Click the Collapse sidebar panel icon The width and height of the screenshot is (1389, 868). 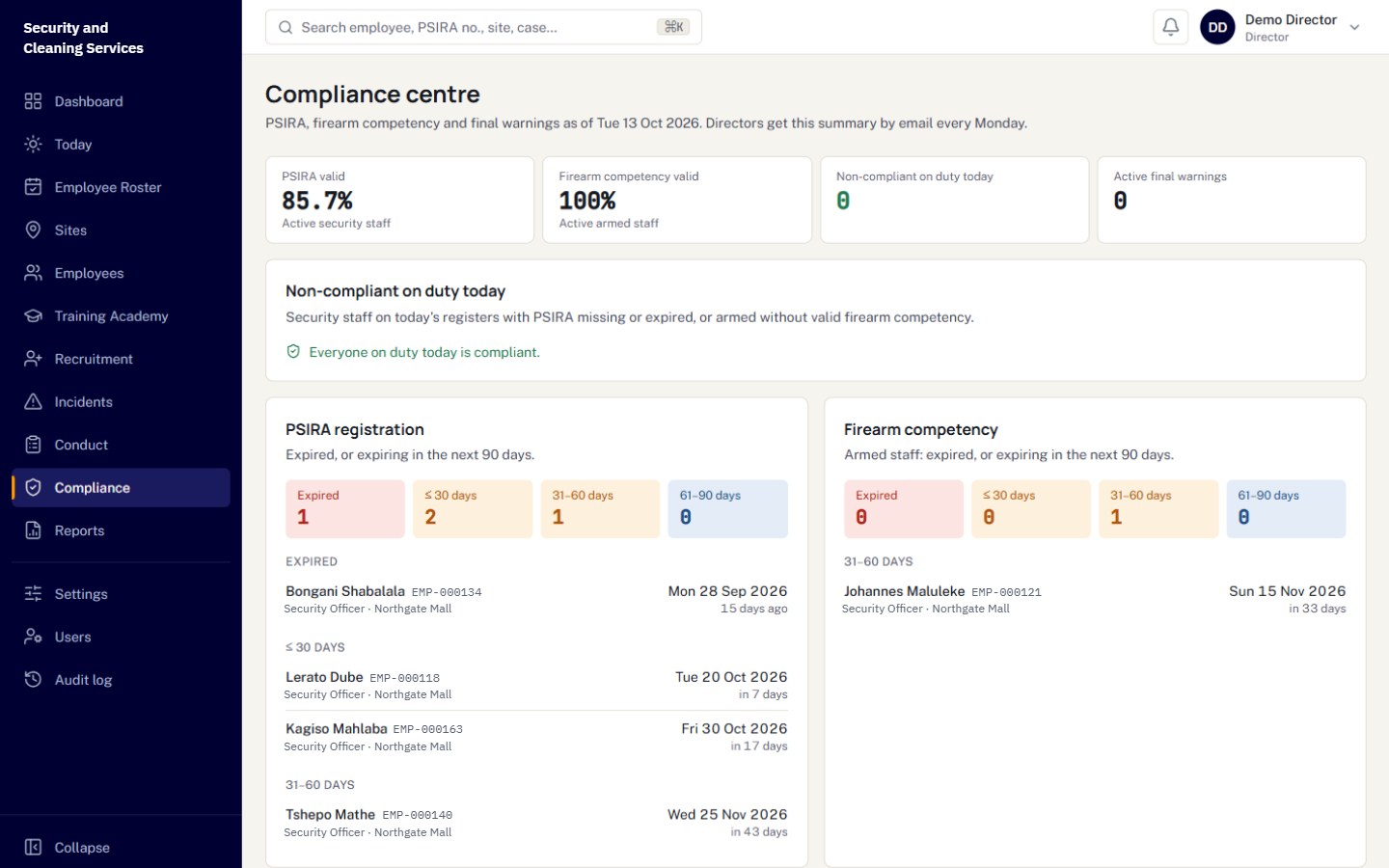33,848
